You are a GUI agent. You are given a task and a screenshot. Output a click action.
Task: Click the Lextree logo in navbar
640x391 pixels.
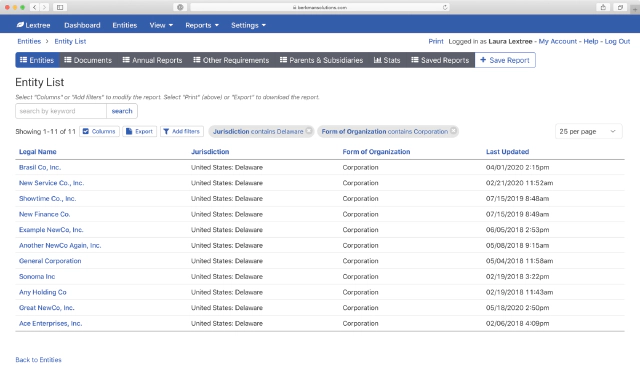tap(33, 25)
